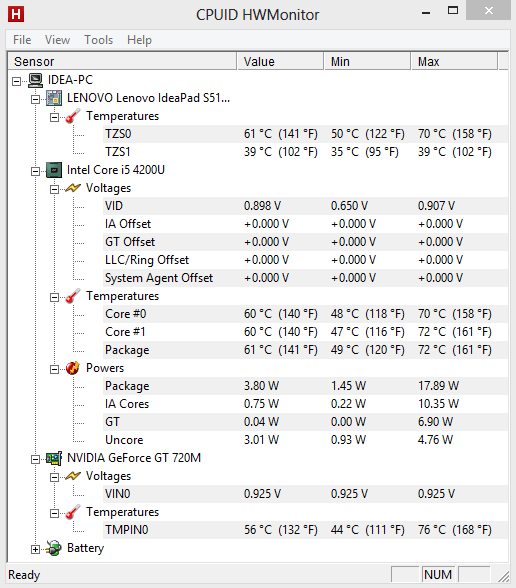Click the Lenovo Temperatures thermometer icon
The width and height of the screenshot is (516, 588).
pos(72,116)
